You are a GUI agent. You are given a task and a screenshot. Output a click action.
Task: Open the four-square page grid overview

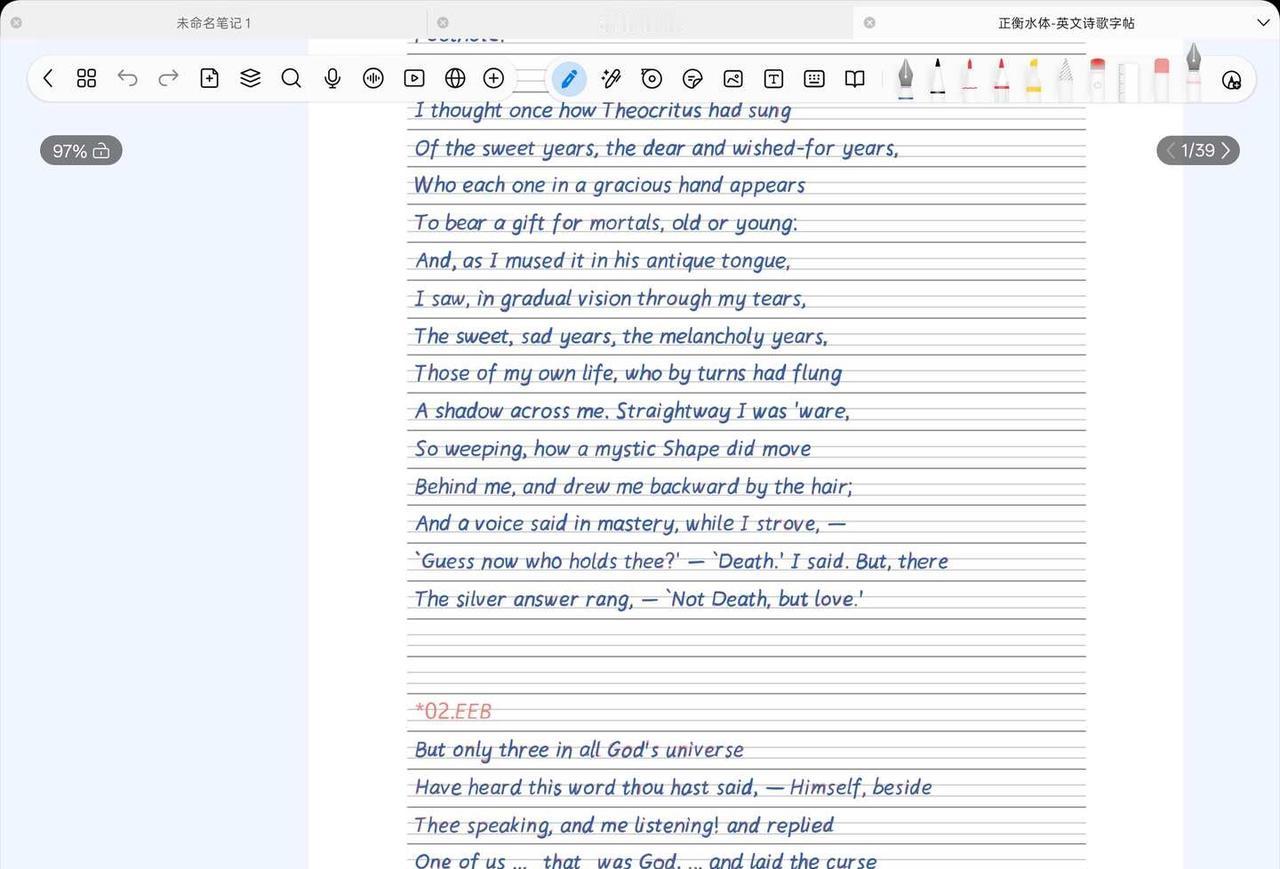coord(87,78)
